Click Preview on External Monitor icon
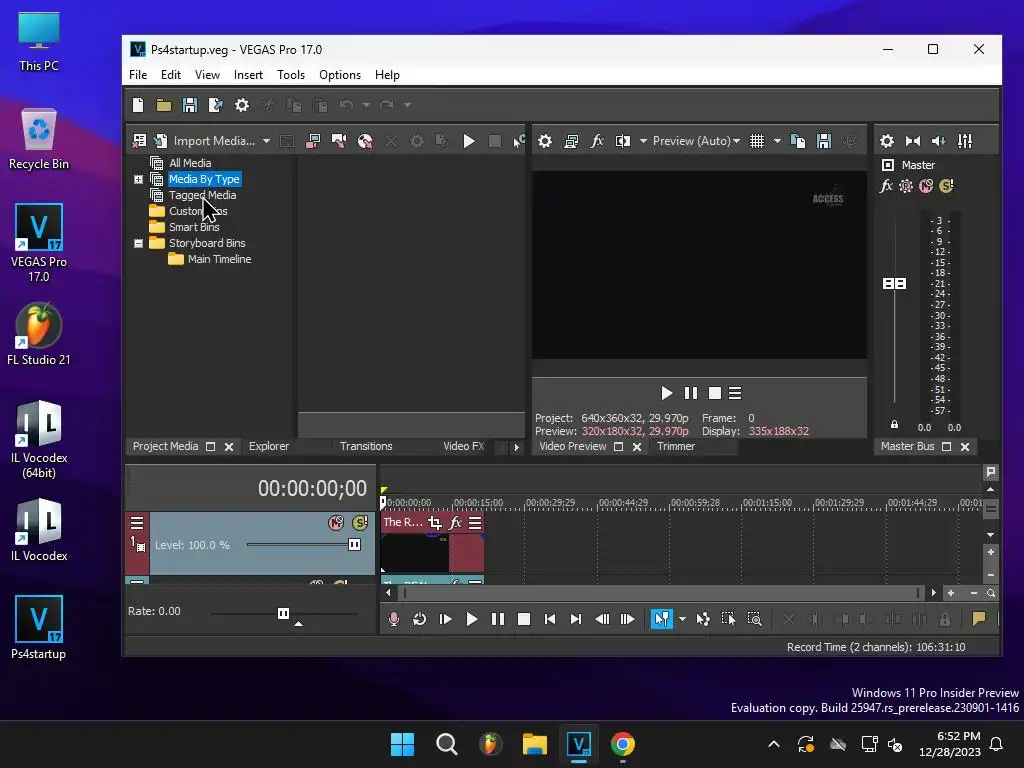The height and width of the screenshot is (768, 1024). coord(571,141)
